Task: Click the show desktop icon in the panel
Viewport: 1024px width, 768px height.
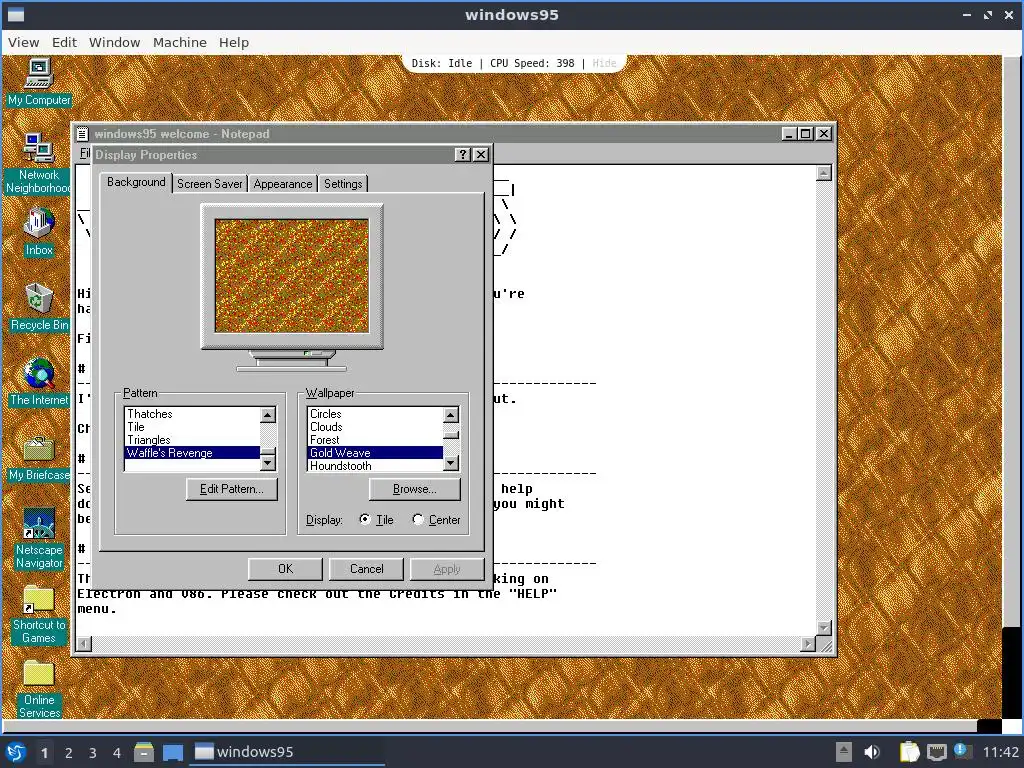Action: (x=172, y=752)
